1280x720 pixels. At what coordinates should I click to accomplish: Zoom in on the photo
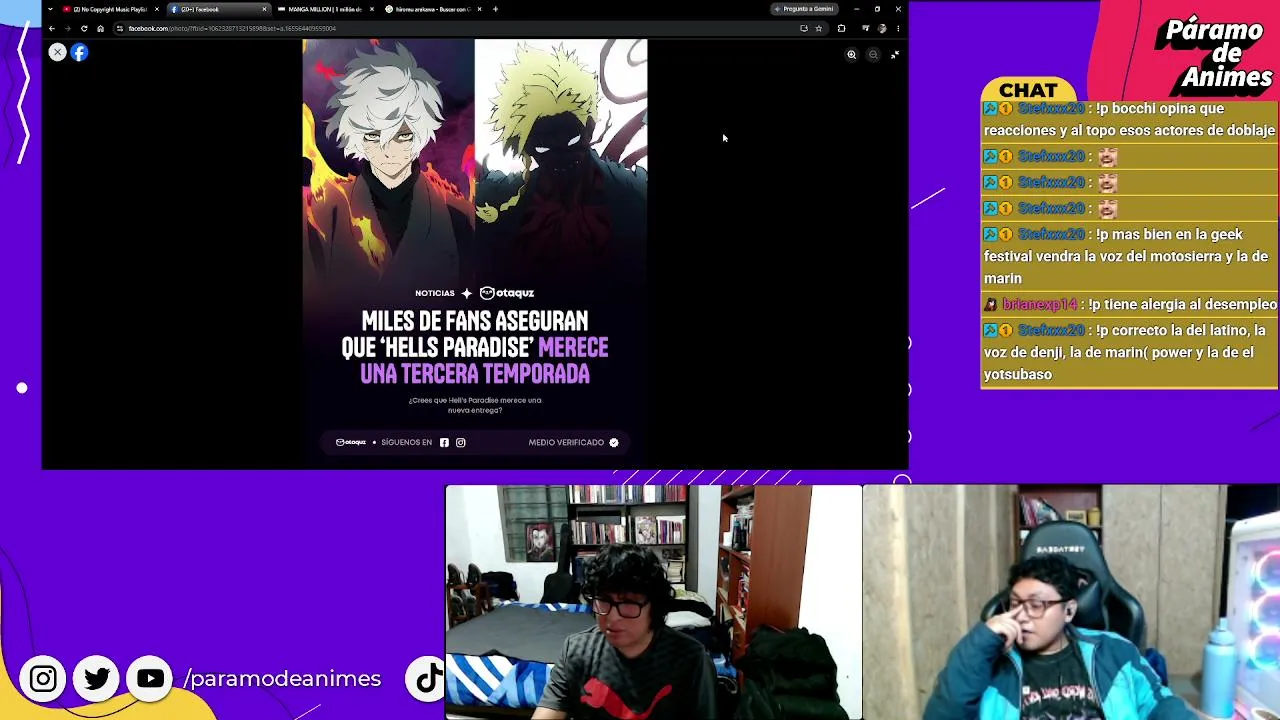[852, 55]
